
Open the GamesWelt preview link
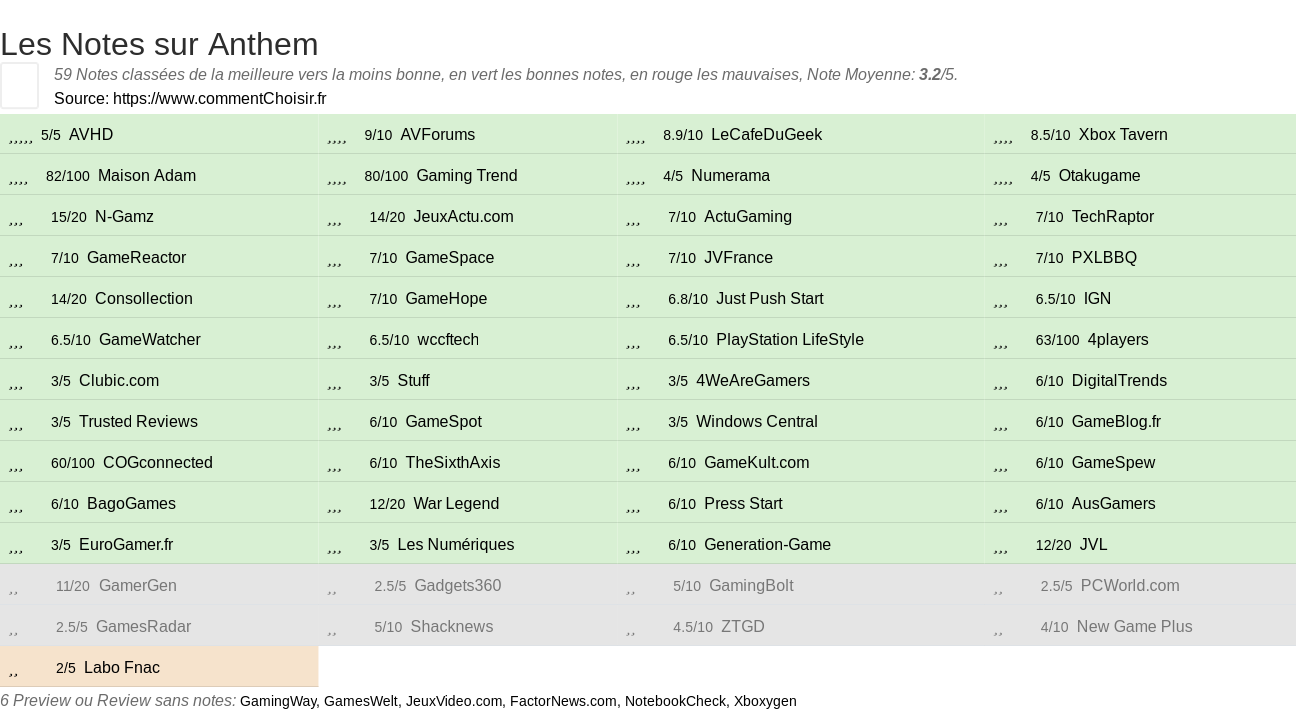click(x=361, y=701)
